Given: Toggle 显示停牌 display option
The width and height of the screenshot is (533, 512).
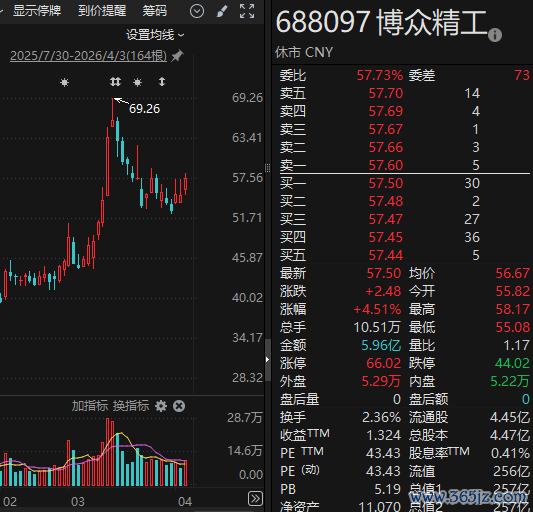Looking at the screenshot, I should (37, 11).
